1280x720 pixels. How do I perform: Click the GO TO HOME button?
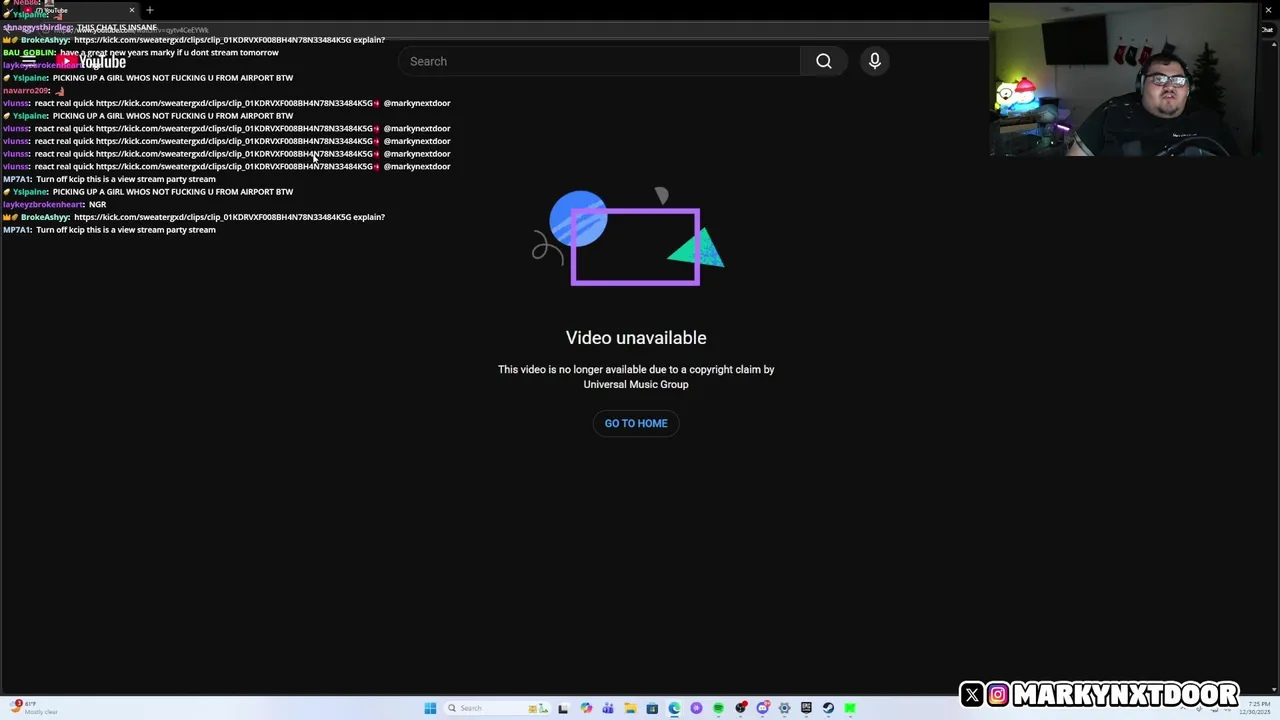[x=636, y=423]
